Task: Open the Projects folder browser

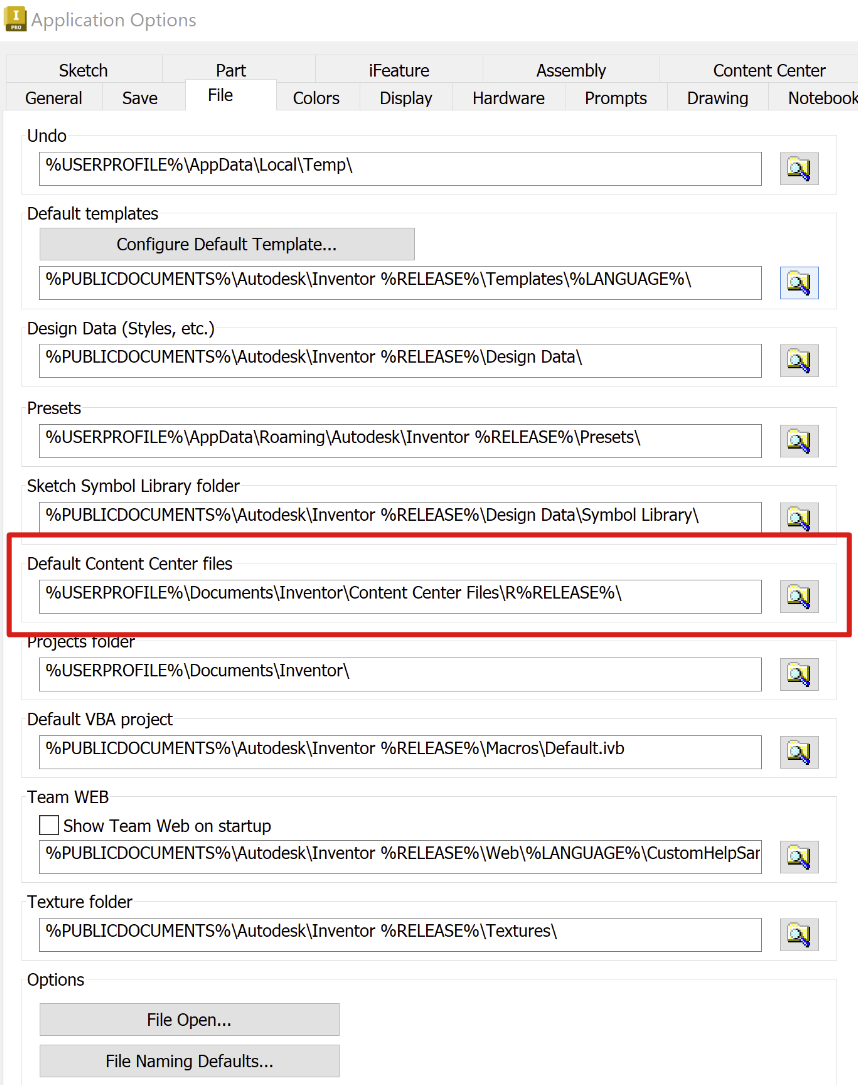Action: (x=799, y=674)
